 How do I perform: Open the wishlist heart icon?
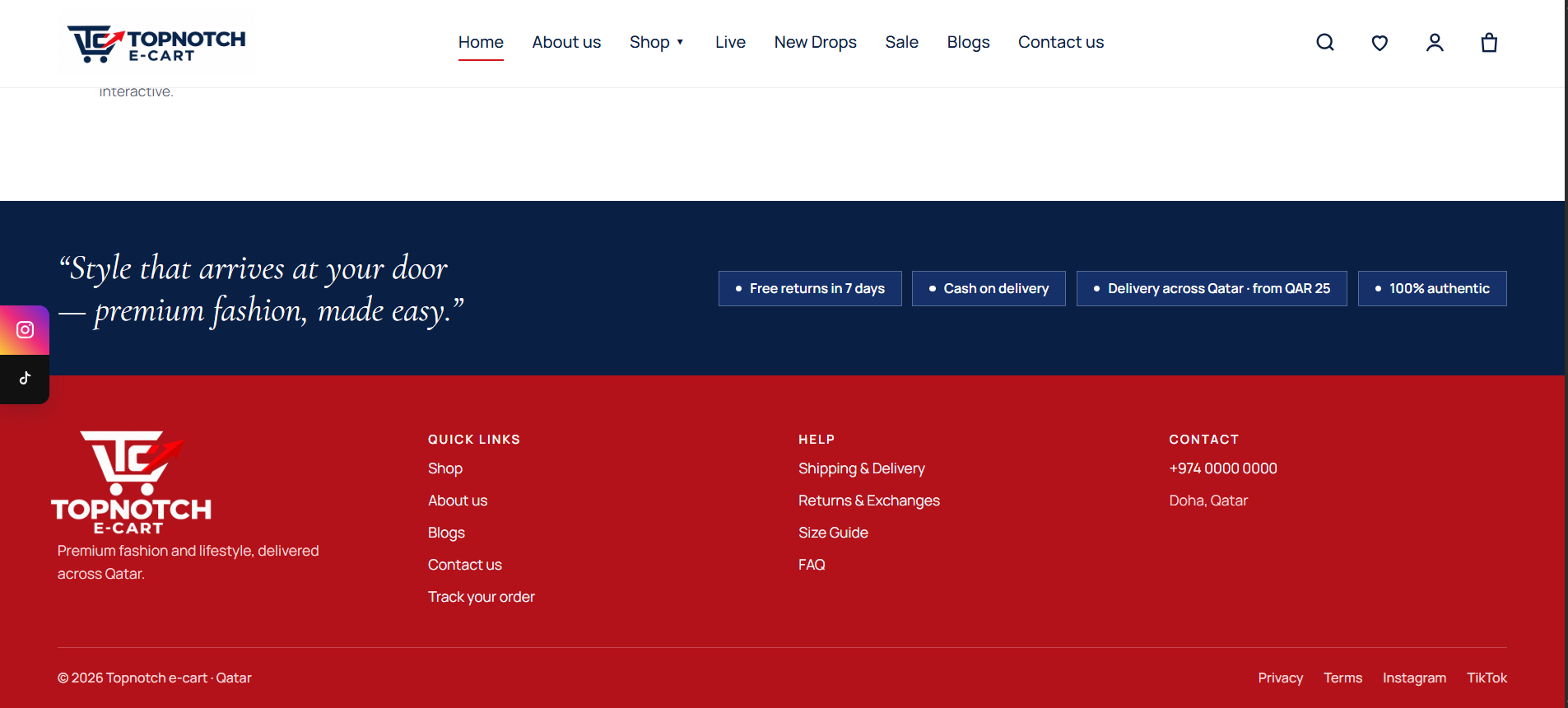click(1380, 43)
